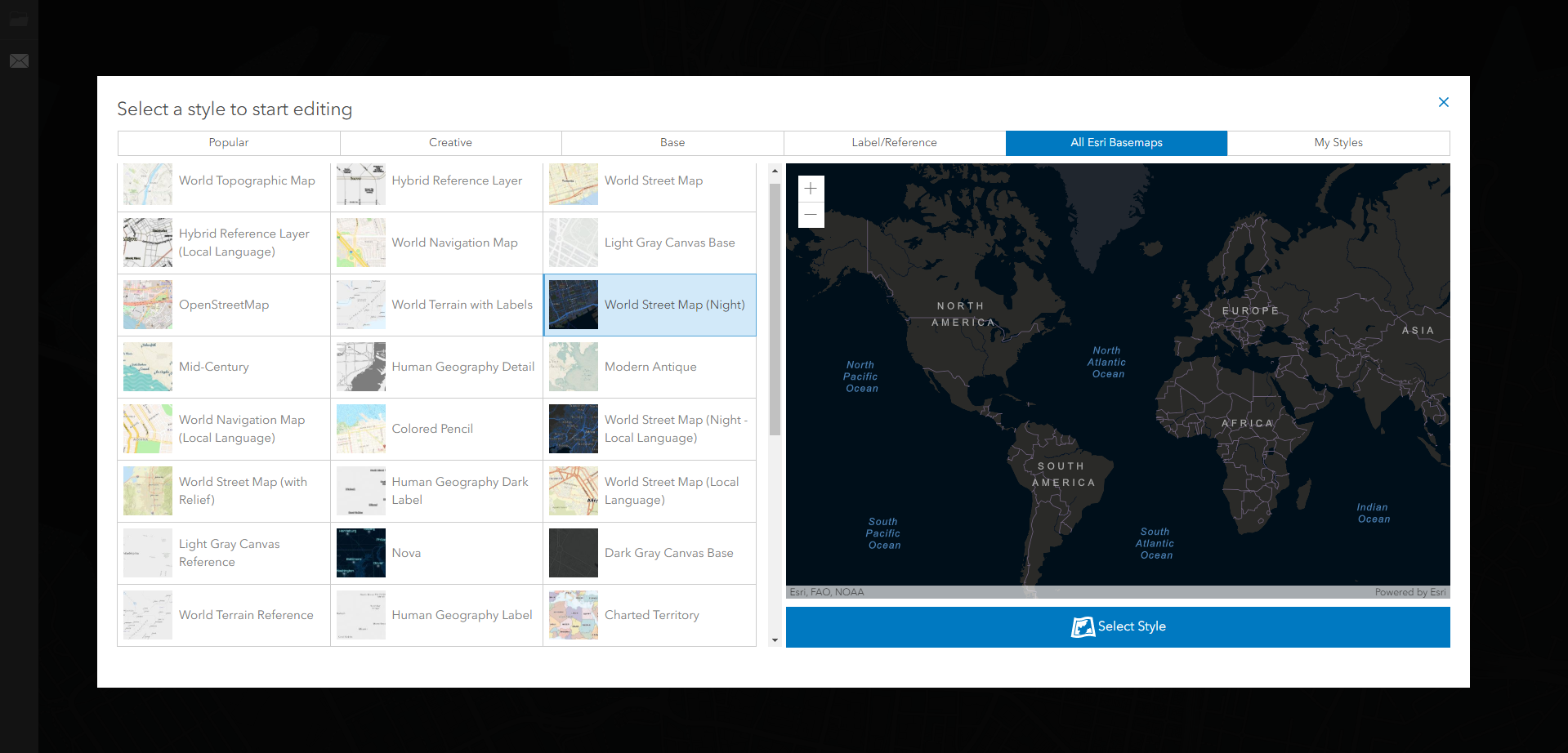Select the 'Nova' style name
The image size is (1568, 753).
pos(406,553)
